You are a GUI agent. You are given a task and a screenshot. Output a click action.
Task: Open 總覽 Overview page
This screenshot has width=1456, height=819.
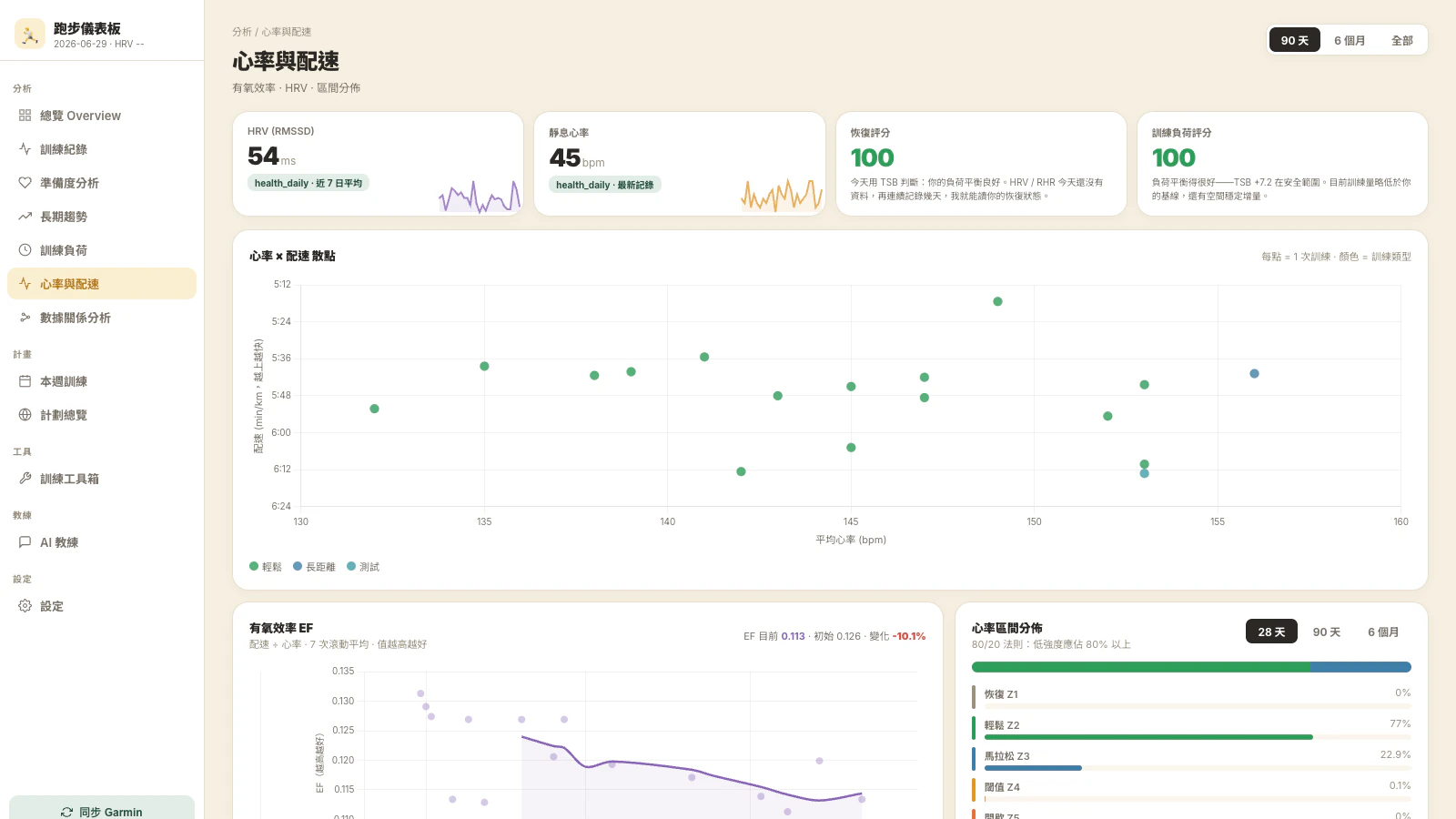102,116
